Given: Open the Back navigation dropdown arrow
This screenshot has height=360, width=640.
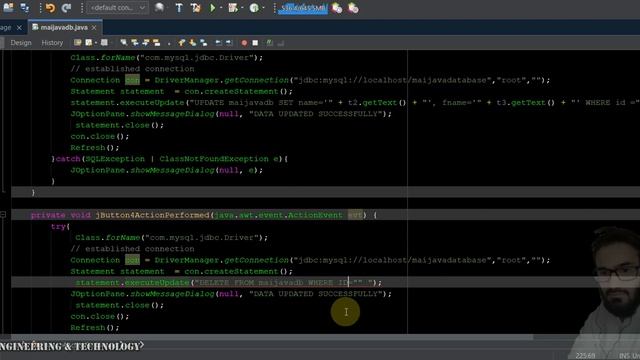Looking at the screenshot, I should (x=96, y=43).
